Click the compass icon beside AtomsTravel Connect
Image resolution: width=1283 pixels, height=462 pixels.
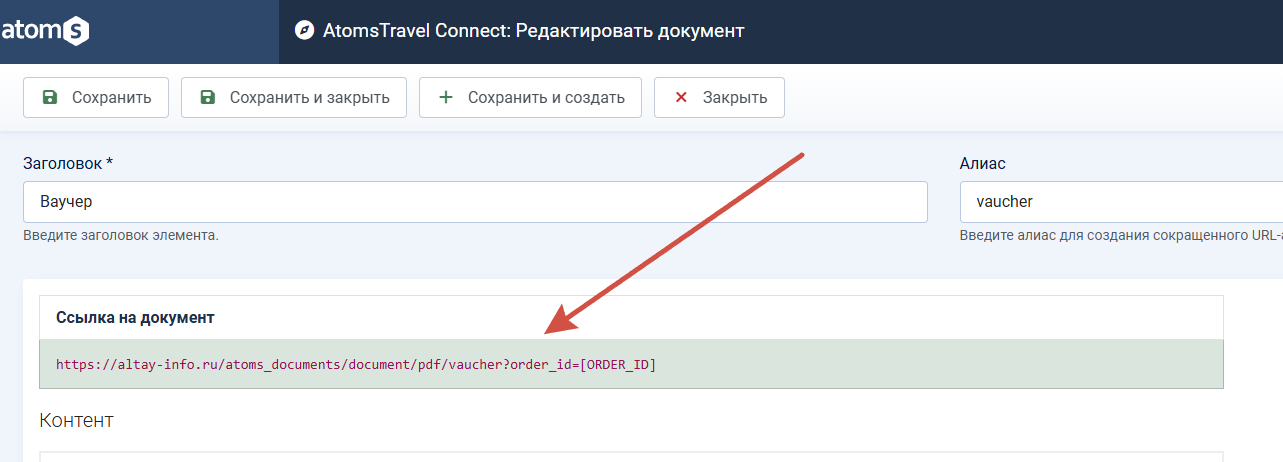point(304,31)
